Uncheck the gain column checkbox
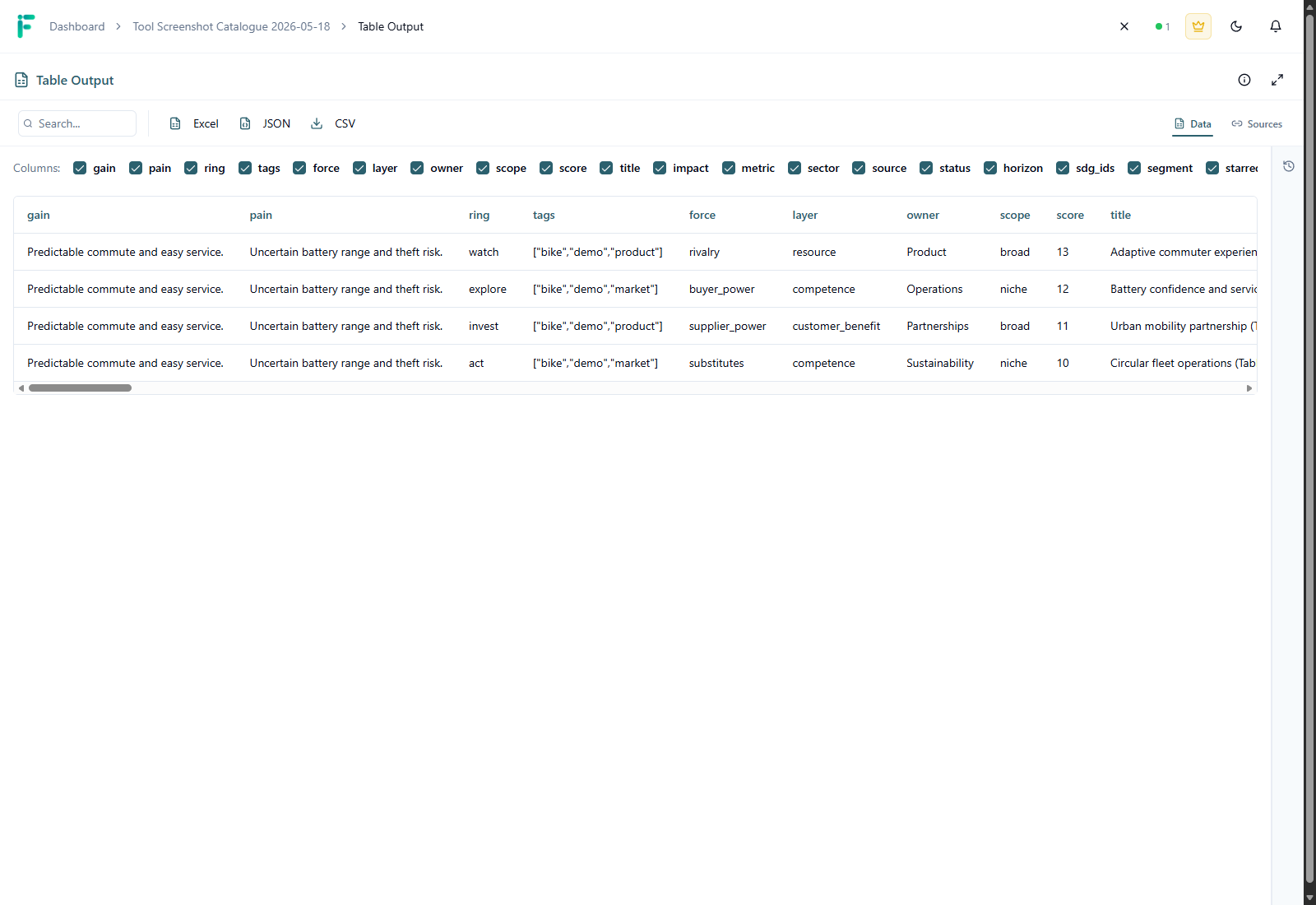The width and height of the screenshot is (1316, 905). 80,168
